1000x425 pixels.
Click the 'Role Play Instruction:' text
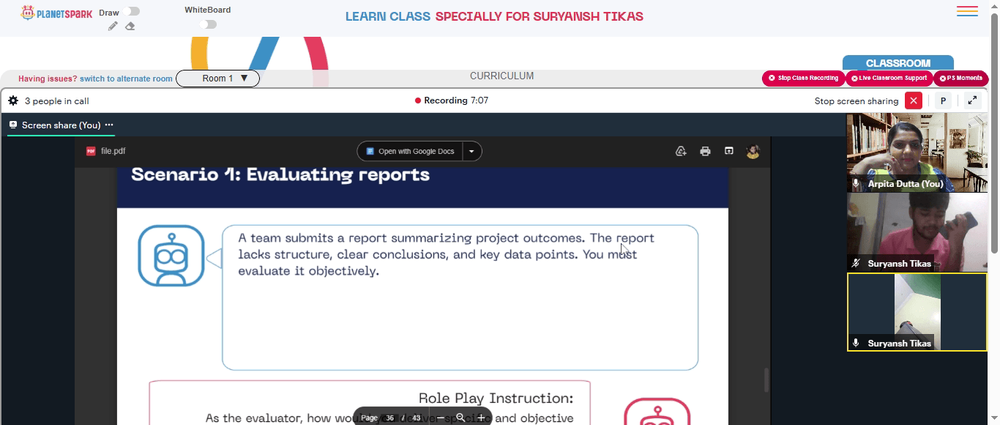[x=496, y=398]
